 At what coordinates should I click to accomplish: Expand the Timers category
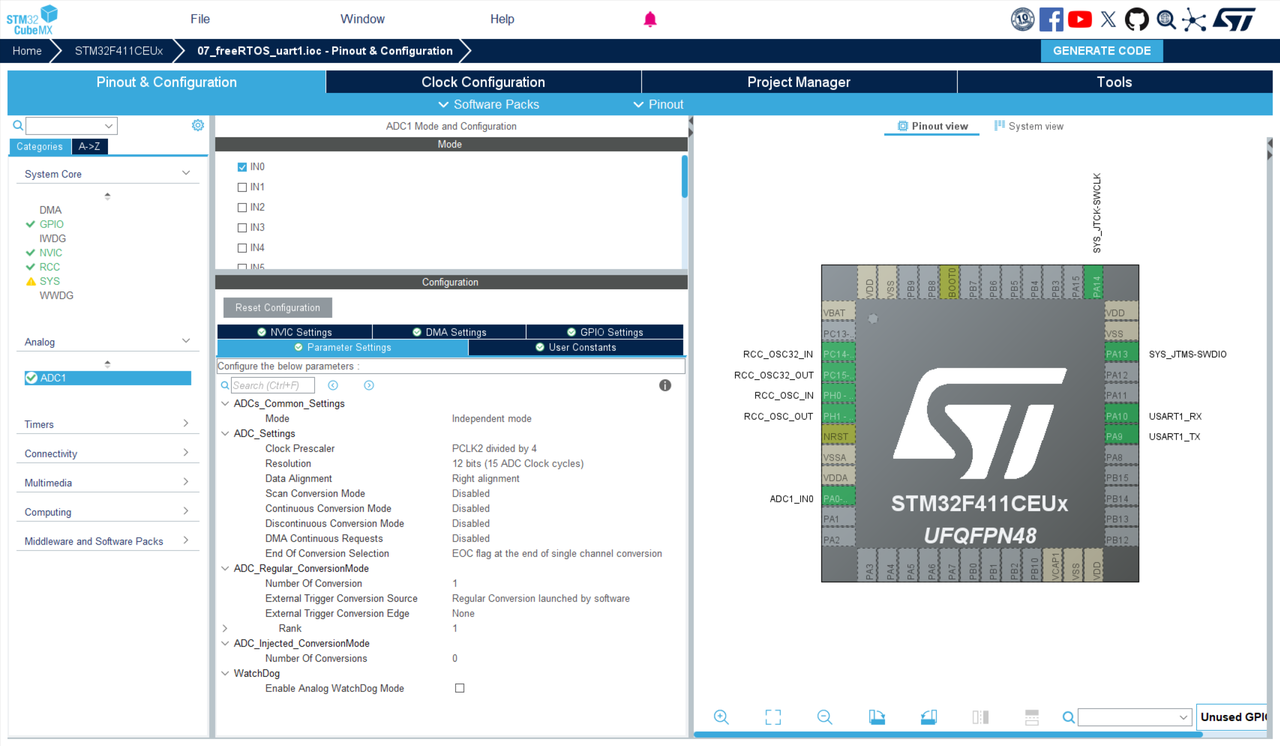[186, 424]
